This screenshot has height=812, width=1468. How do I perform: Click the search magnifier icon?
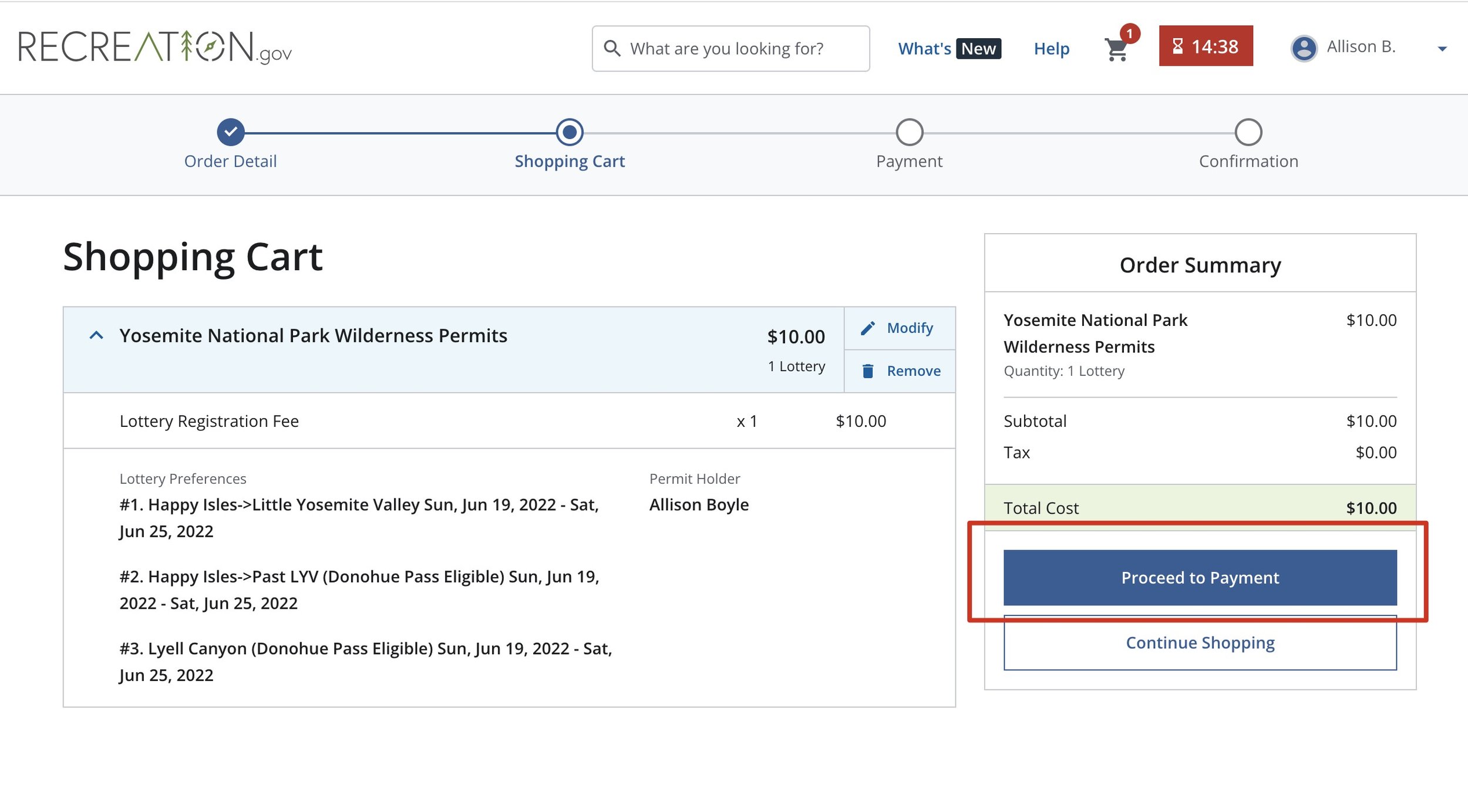pyautogui.click(x=612, y=48)
